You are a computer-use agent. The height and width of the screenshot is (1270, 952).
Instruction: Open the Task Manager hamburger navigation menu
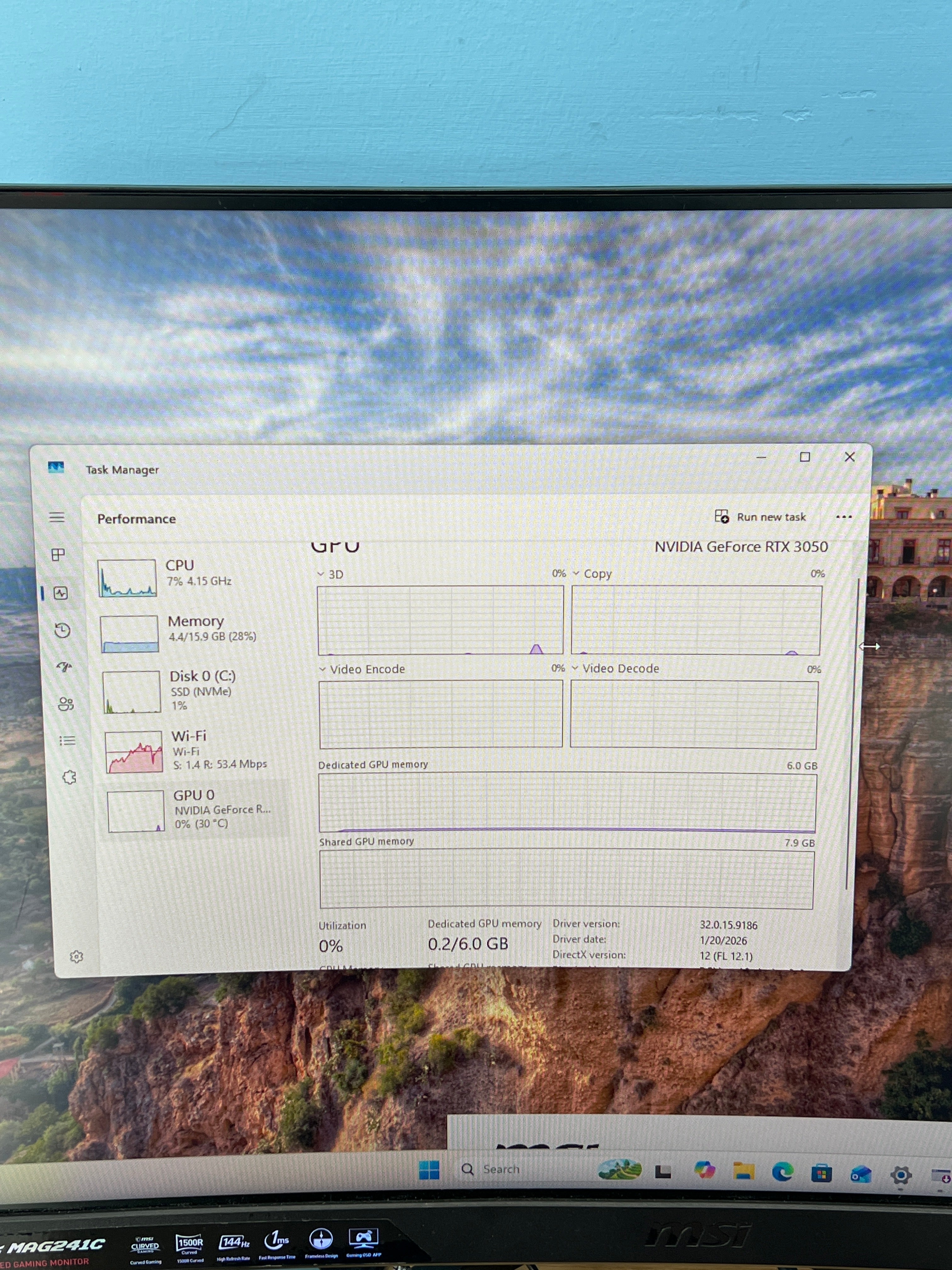57,517
